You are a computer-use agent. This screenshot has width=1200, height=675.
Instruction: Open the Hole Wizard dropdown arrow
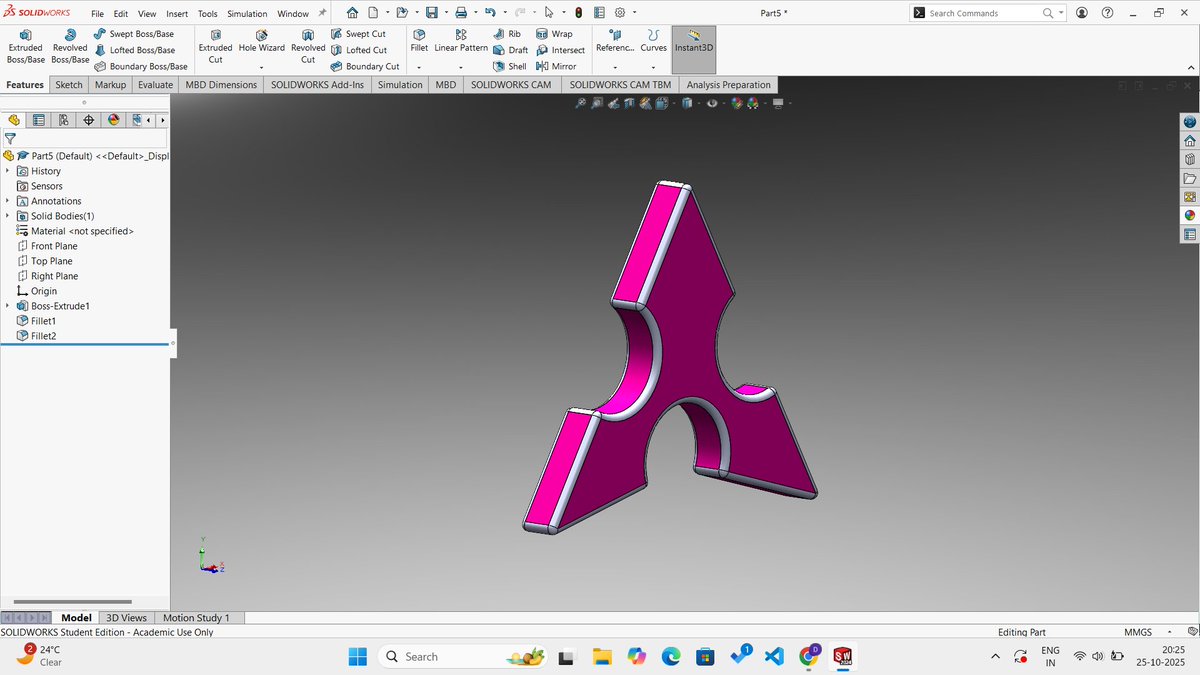(x=261, y=67)
